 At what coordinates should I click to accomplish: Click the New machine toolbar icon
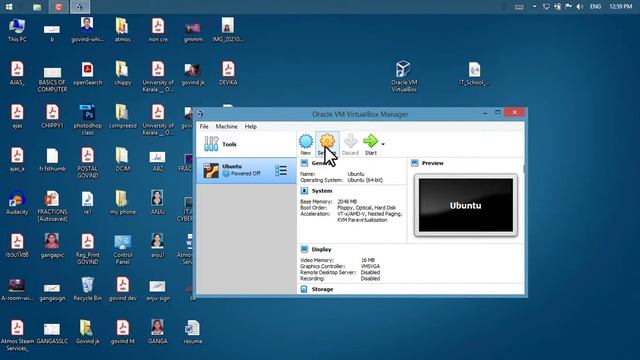[305, 141]
